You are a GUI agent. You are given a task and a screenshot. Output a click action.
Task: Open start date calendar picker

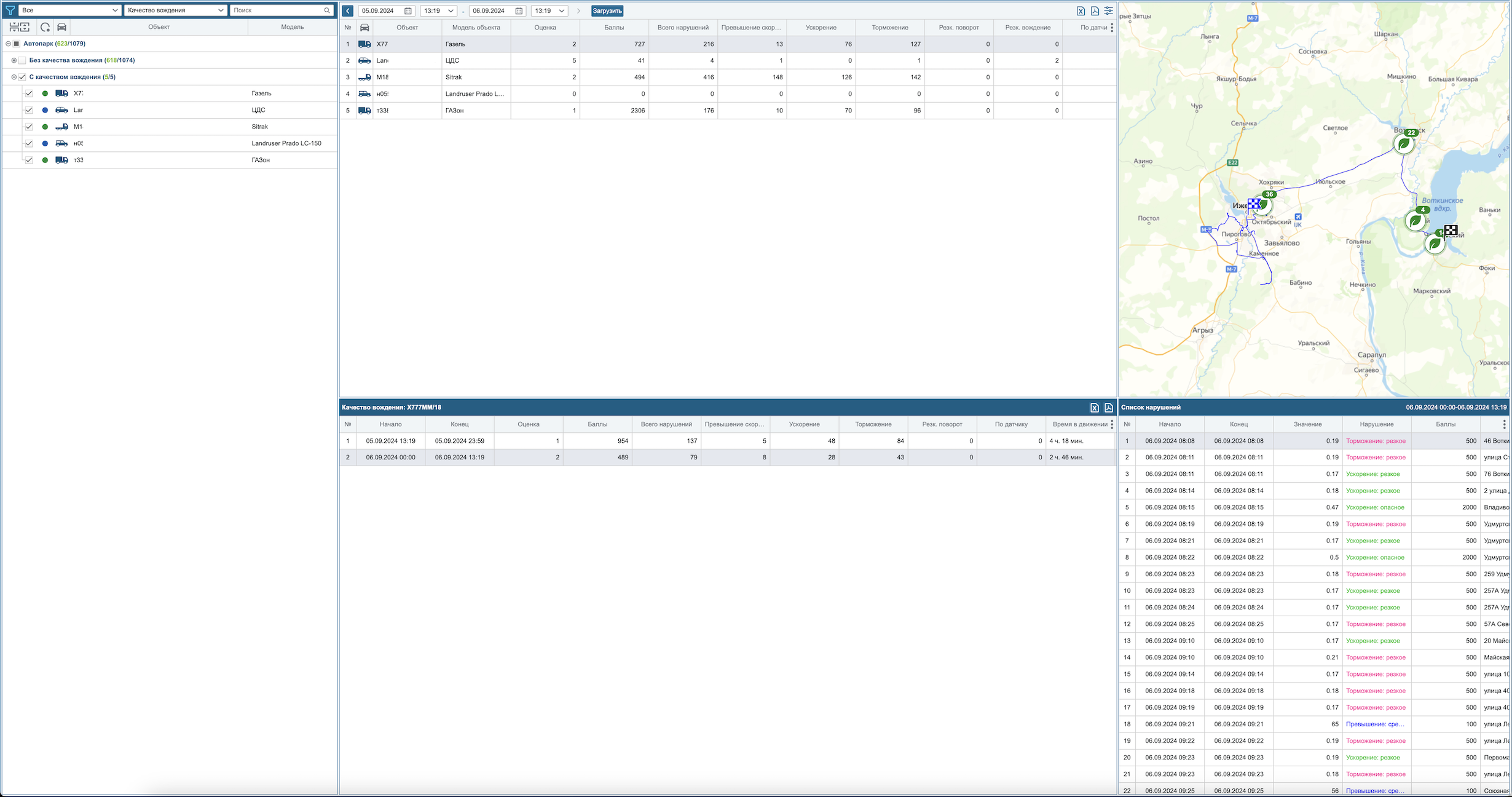click(x=408, y=10)
